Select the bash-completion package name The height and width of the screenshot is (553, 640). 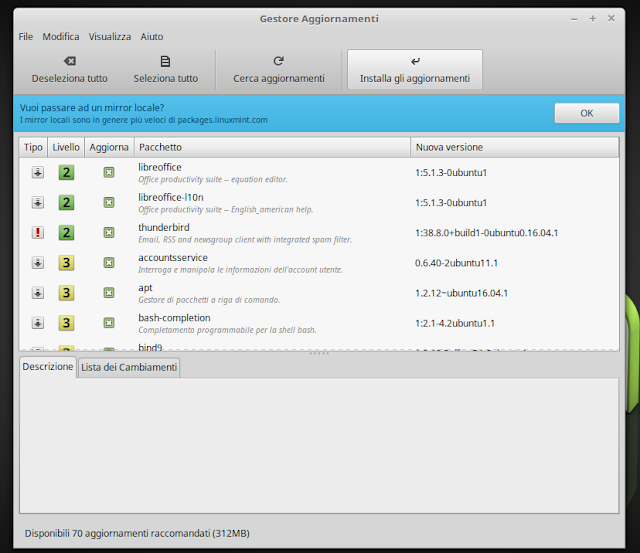pos(174,318)
